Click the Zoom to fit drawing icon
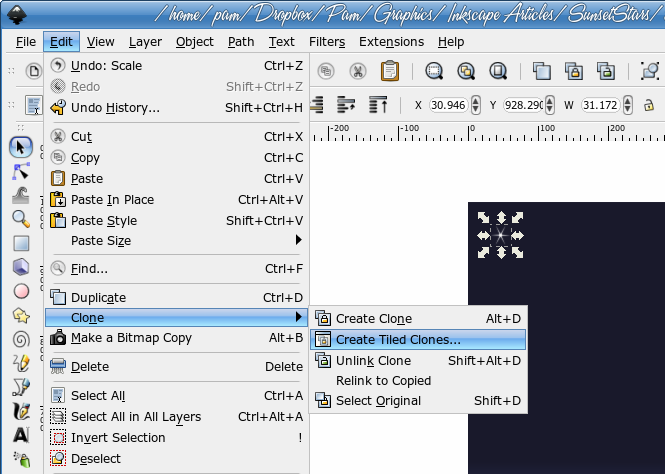The height and width of the screenshot is (474, 665). coord(466,71)
